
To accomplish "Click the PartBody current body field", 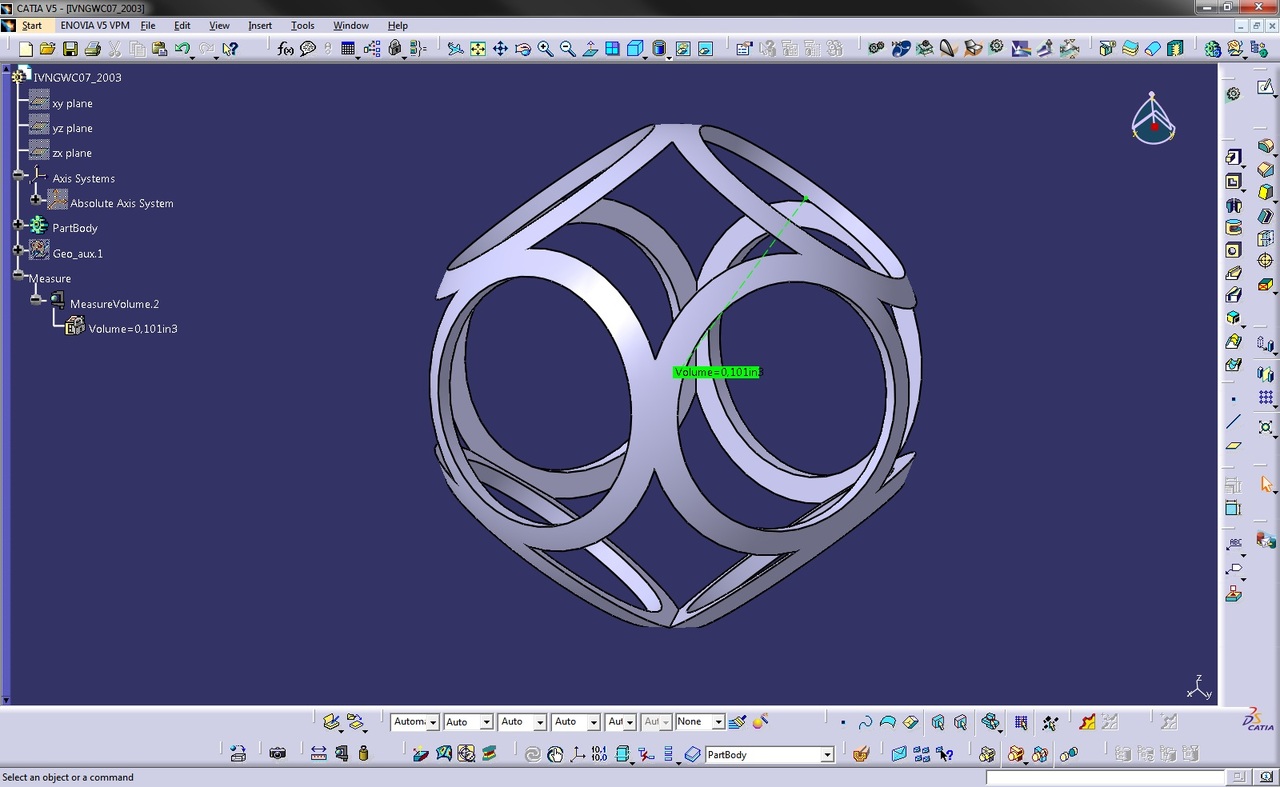I will tap(763, 755).
